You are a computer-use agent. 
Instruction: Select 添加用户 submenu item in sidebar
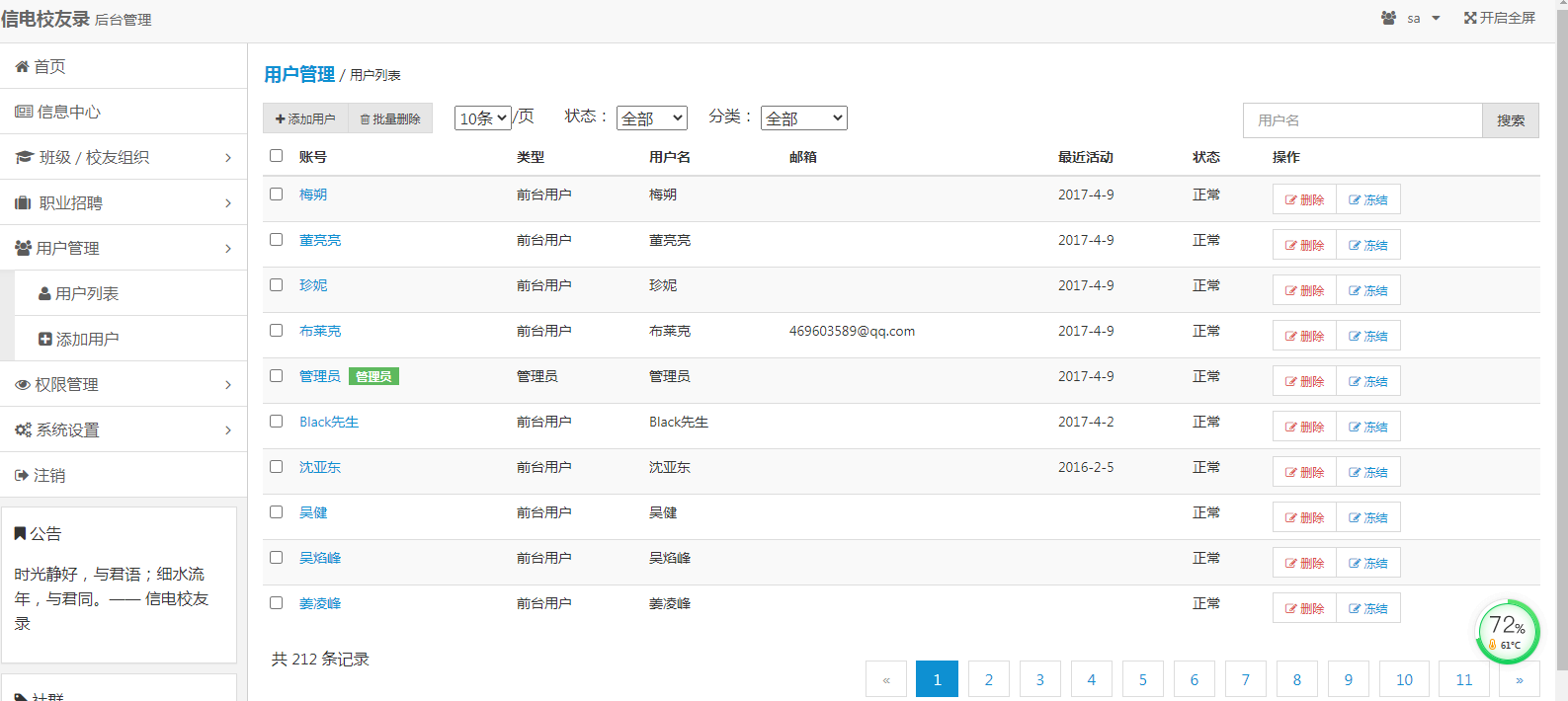coord(130,339)
